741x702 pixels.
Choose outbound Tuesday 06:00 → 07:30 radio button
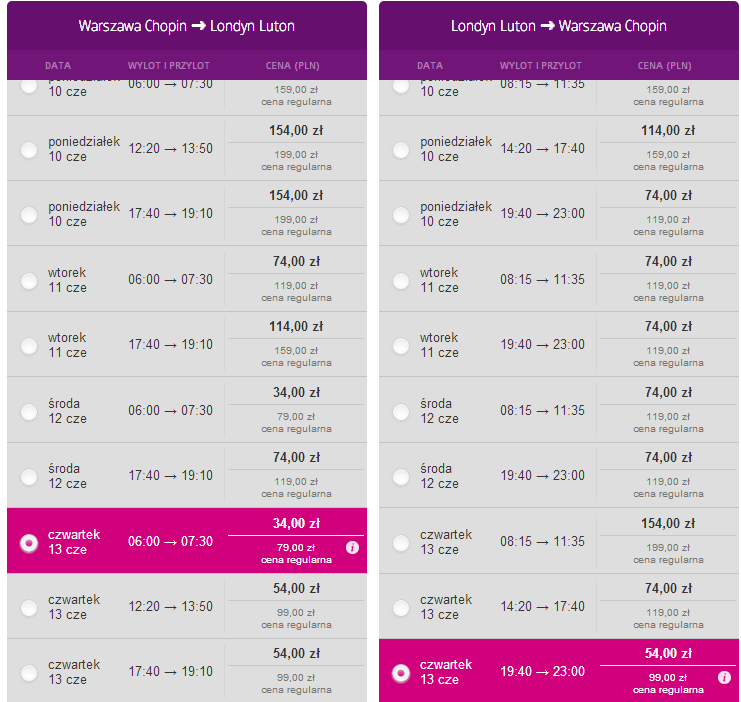click(29, 281)
